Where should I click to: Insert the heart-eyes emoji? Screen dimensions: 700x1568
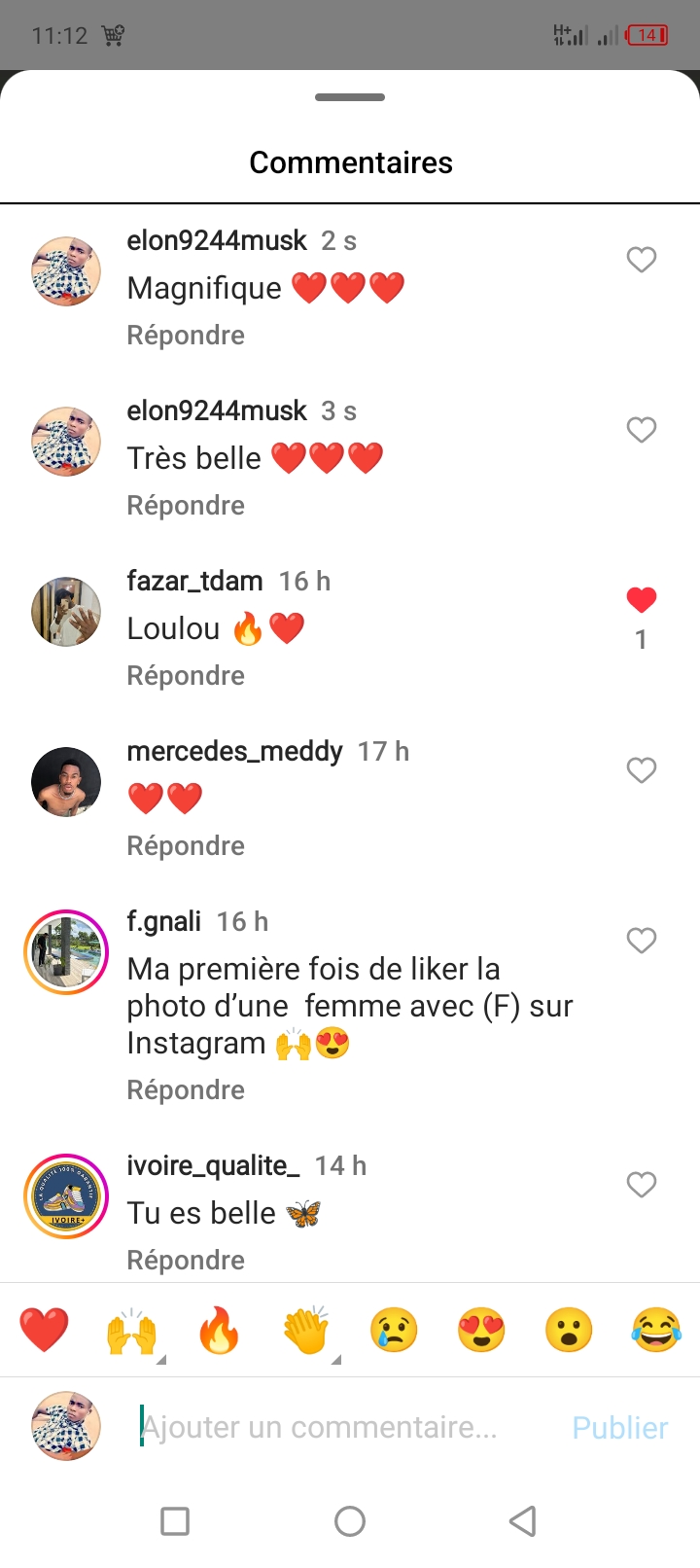pyautogui.click(x=481, y=1330)
